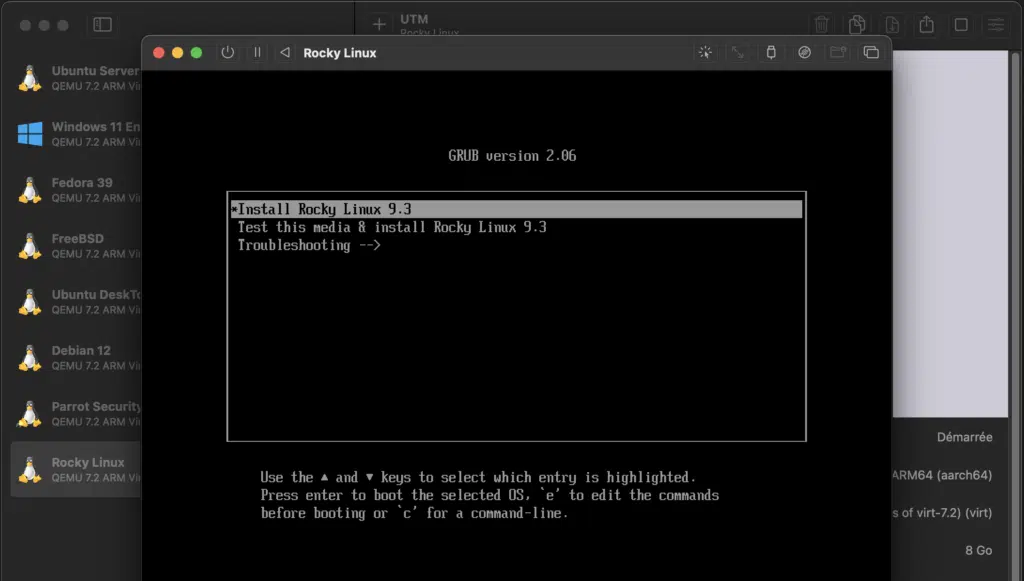The height and width of the screenshot is (581, 1024).
Task: Open VM settings sliders icon in UTM
Action: click(996, 25)
